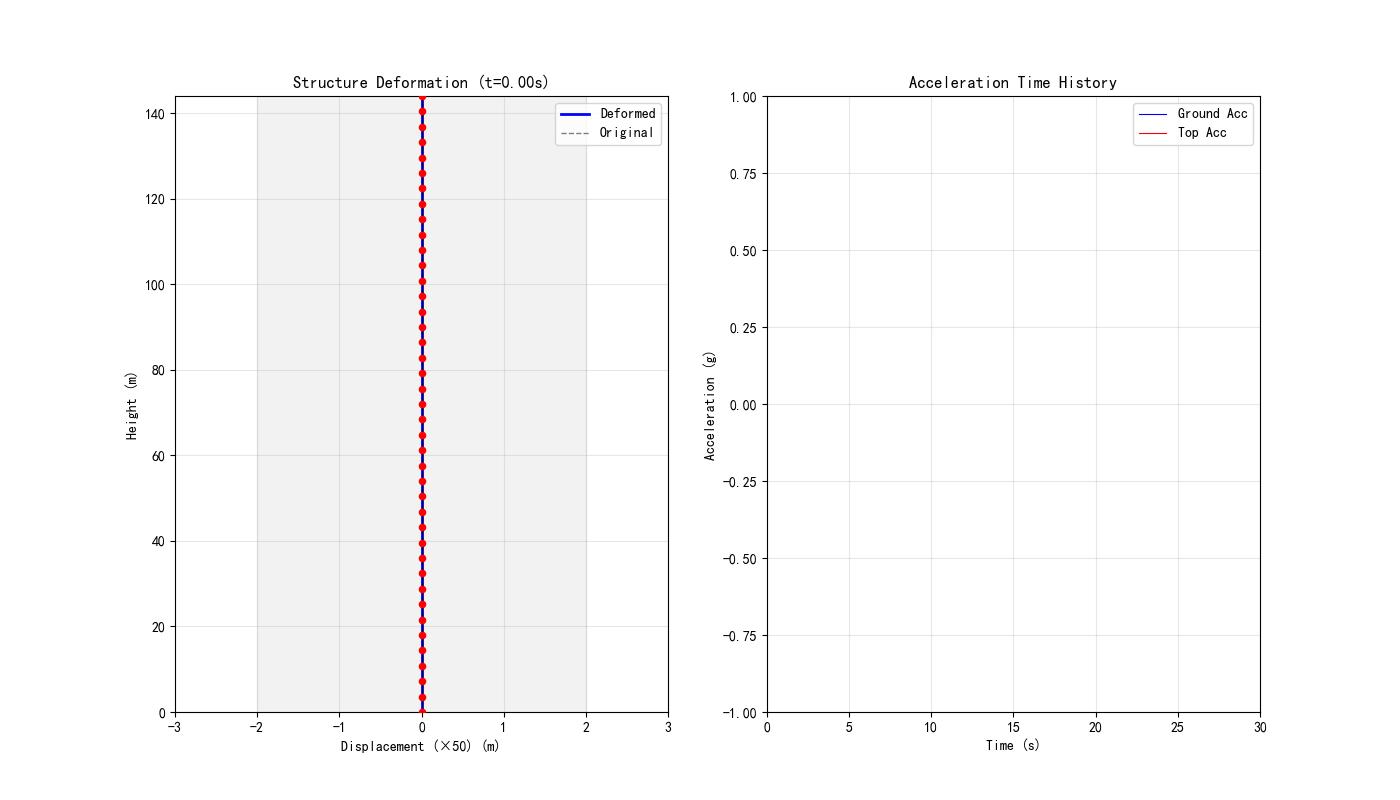Click the 15 tick on Time axis

1013,727
